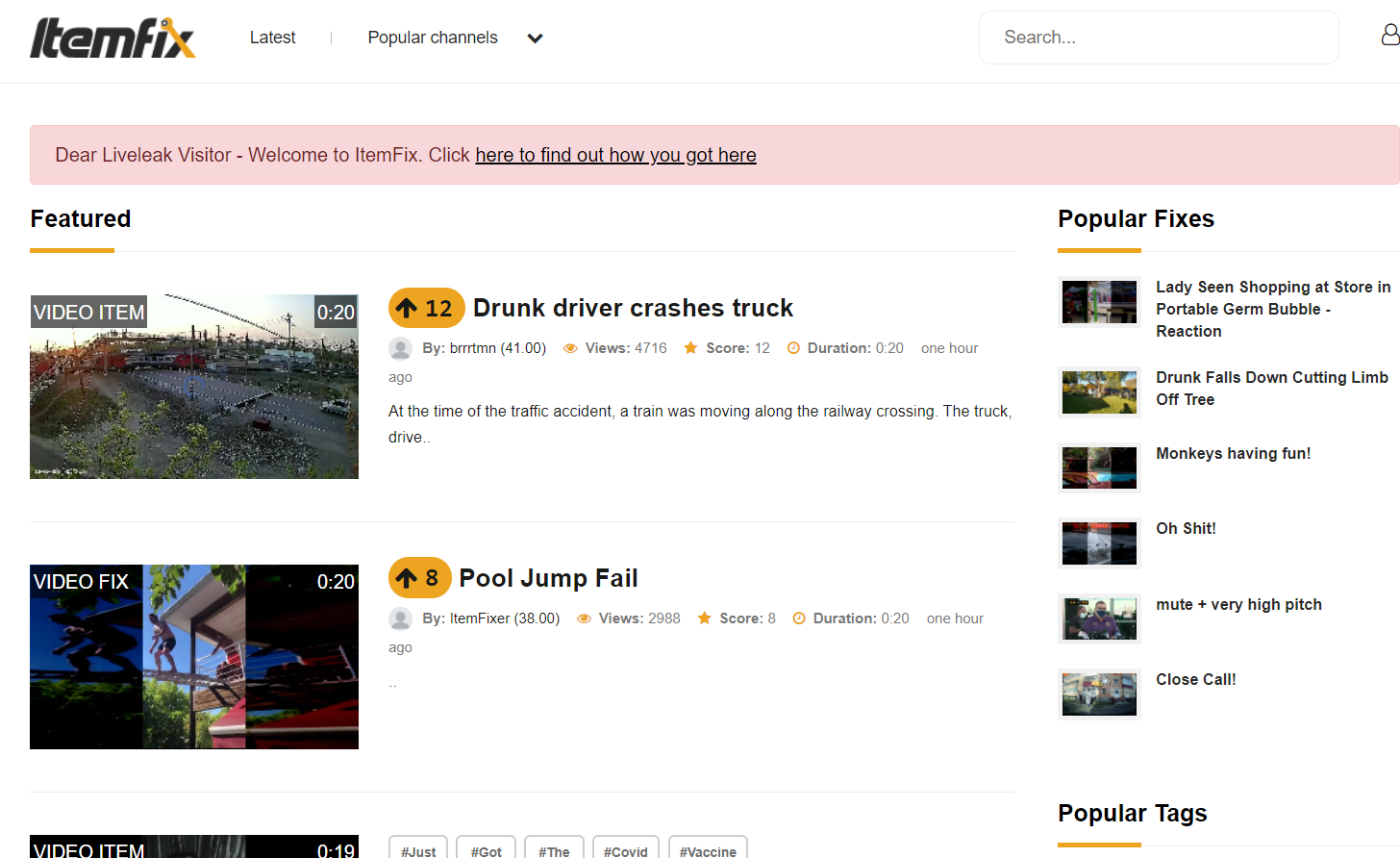Click the 'Views: 4716' text

pos(626,348)
